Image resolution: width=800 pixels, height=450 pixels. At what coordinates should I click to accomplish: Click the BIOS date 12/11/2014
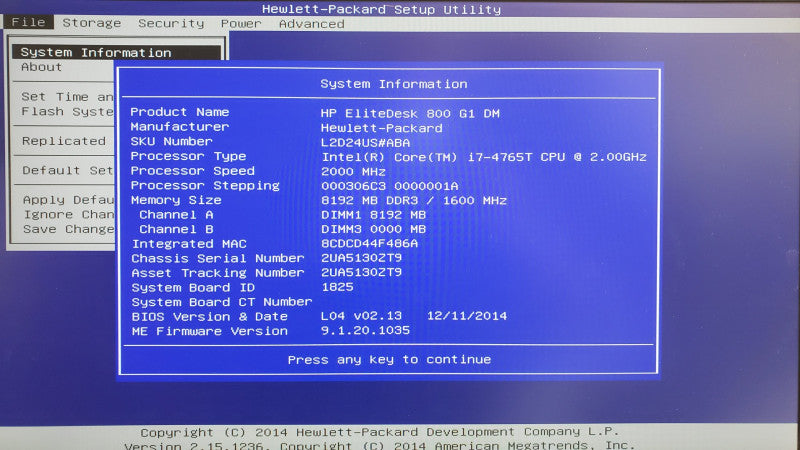pyautogui.click(x=467, y=316)
